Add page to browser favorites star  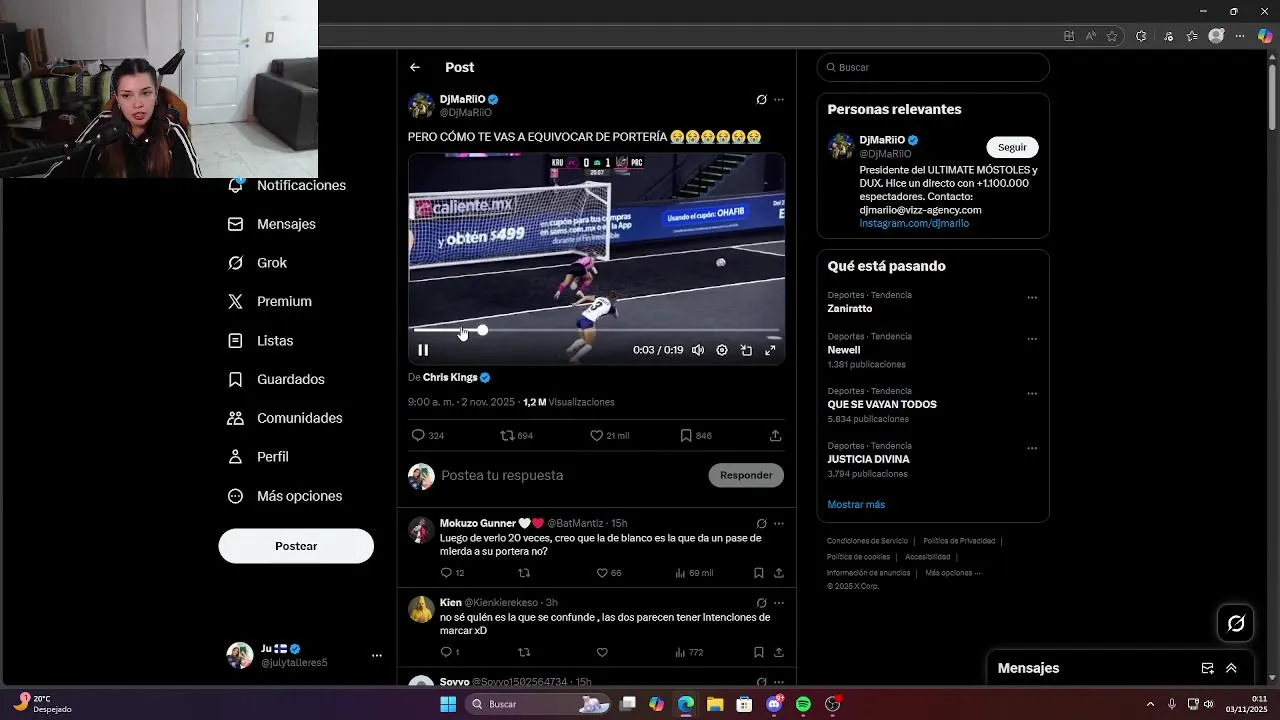(x=1112, y=36)
